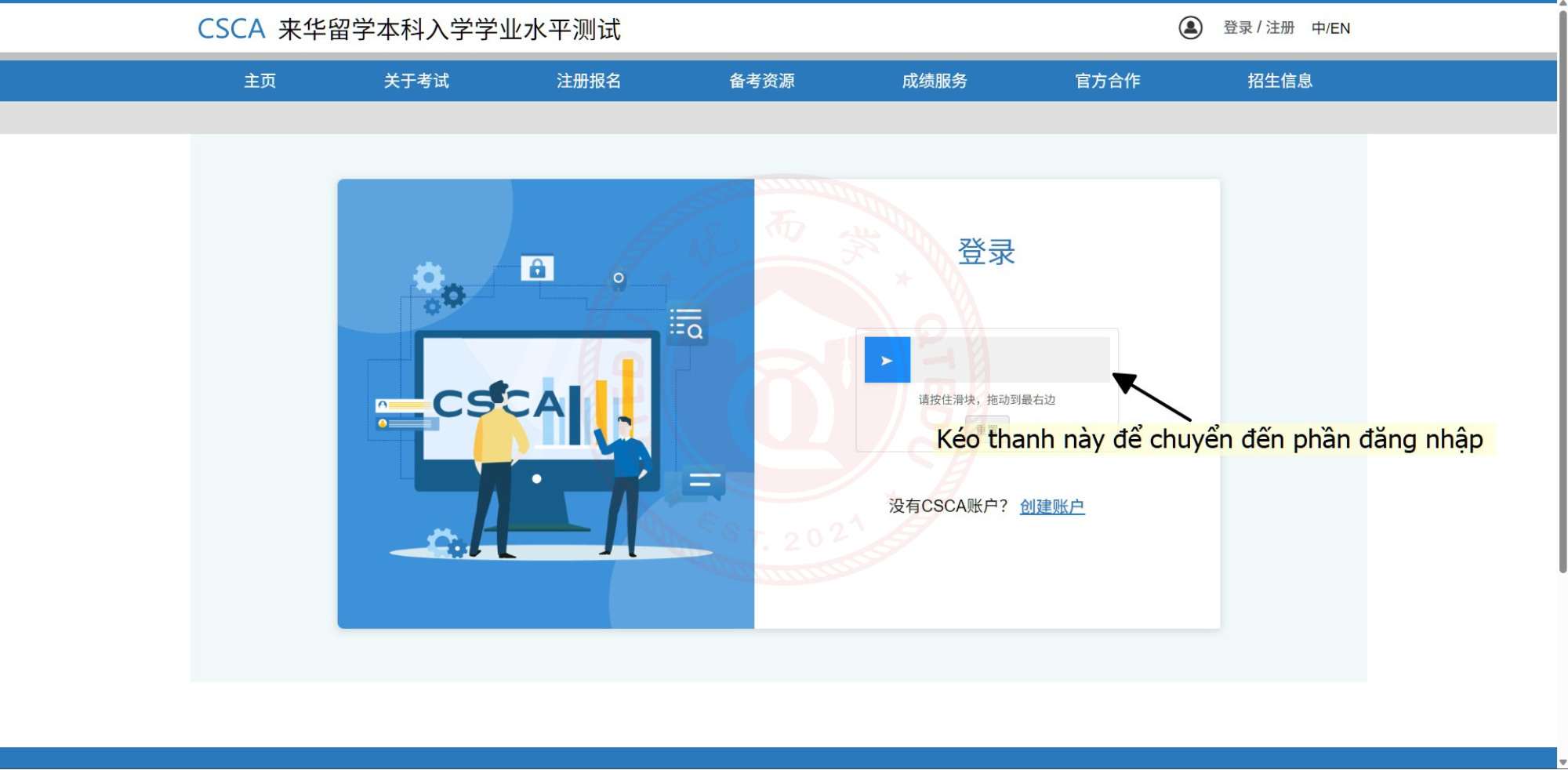
Task: Click the list-search icon in the illustration
Action: coord(686,323)
